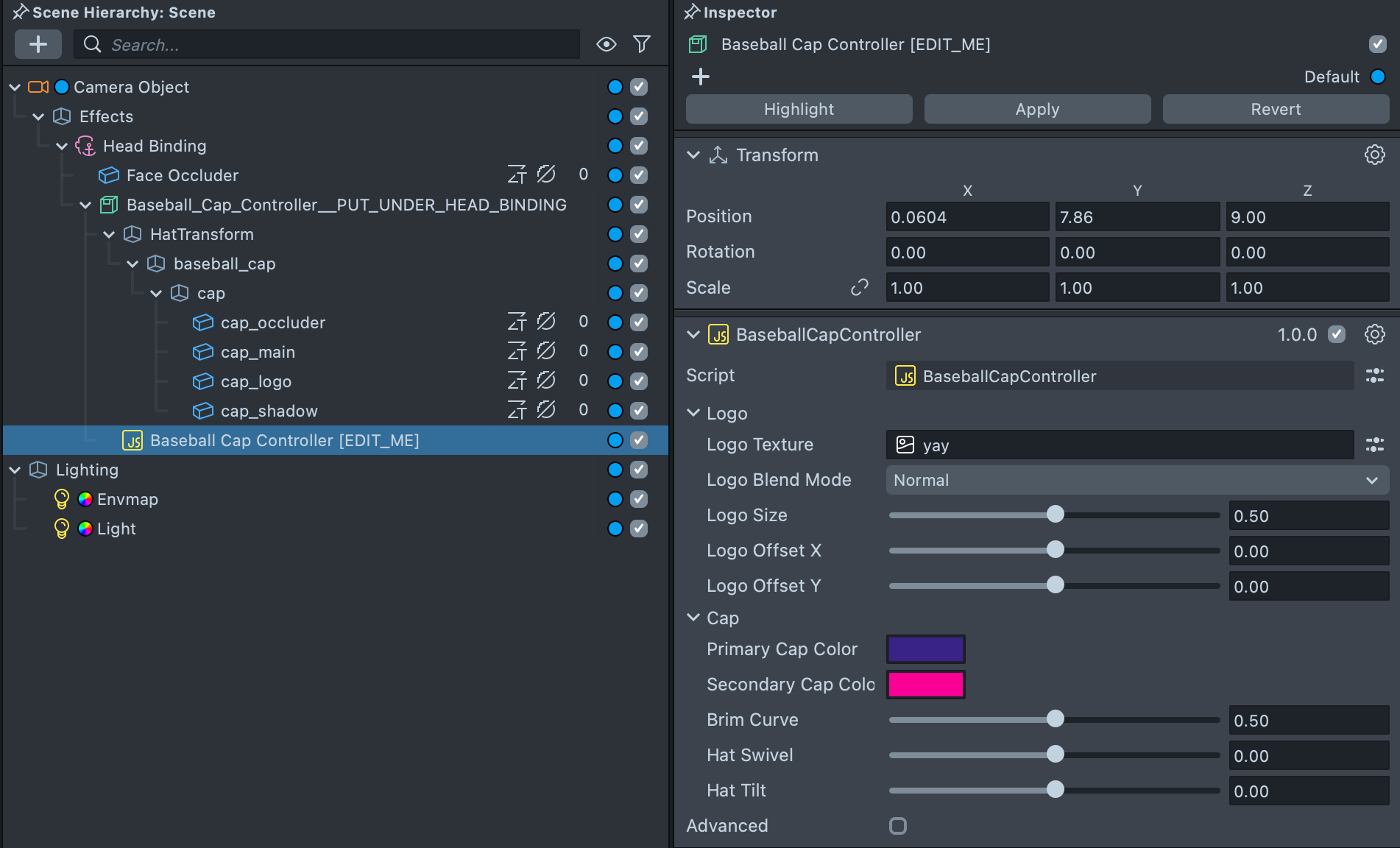Collapse the Lighting group
The image size is (1400, 848).
point(15,470)
